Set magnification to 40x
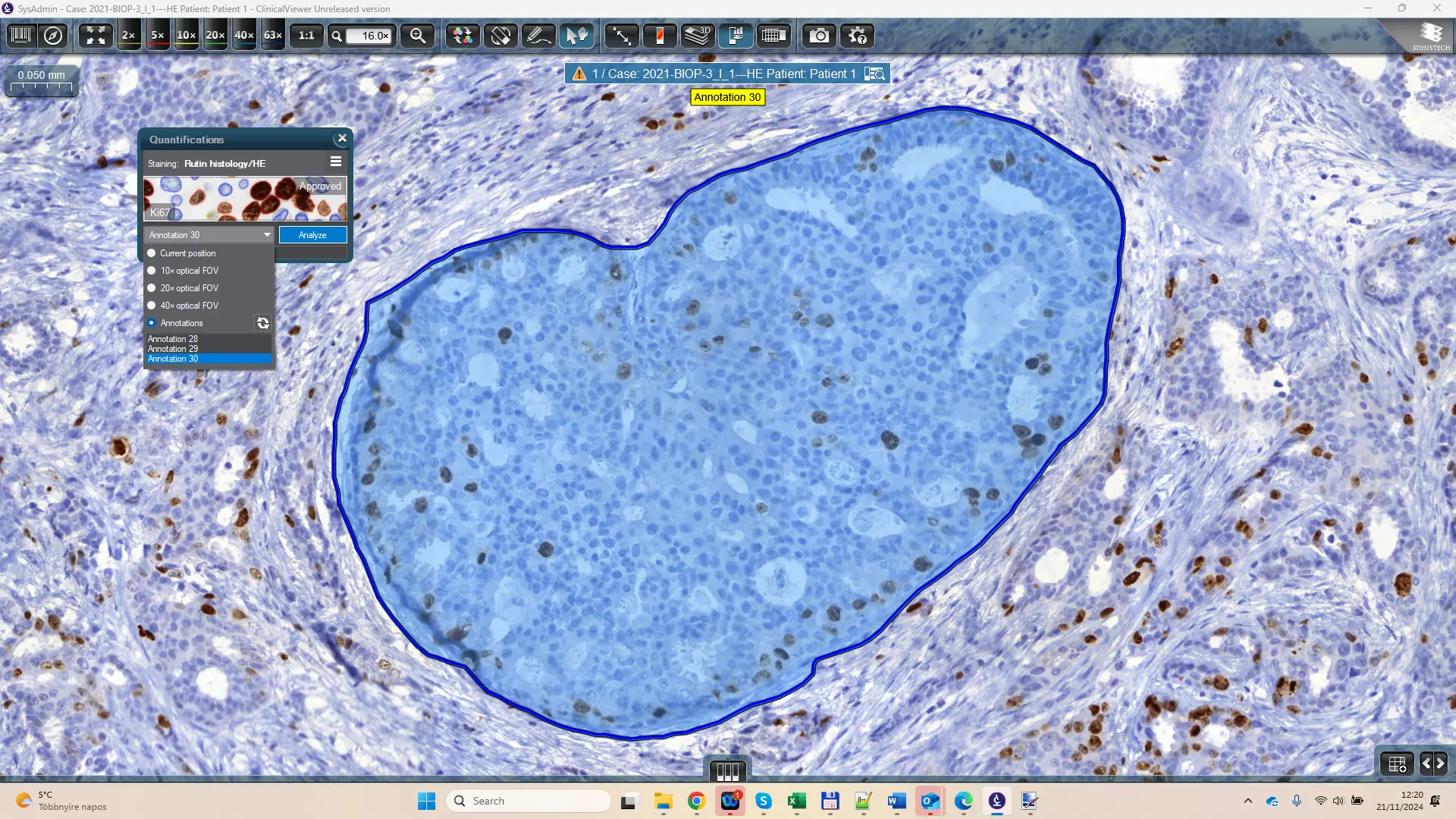Screen dimensions: 1456x819 (244, 36)
